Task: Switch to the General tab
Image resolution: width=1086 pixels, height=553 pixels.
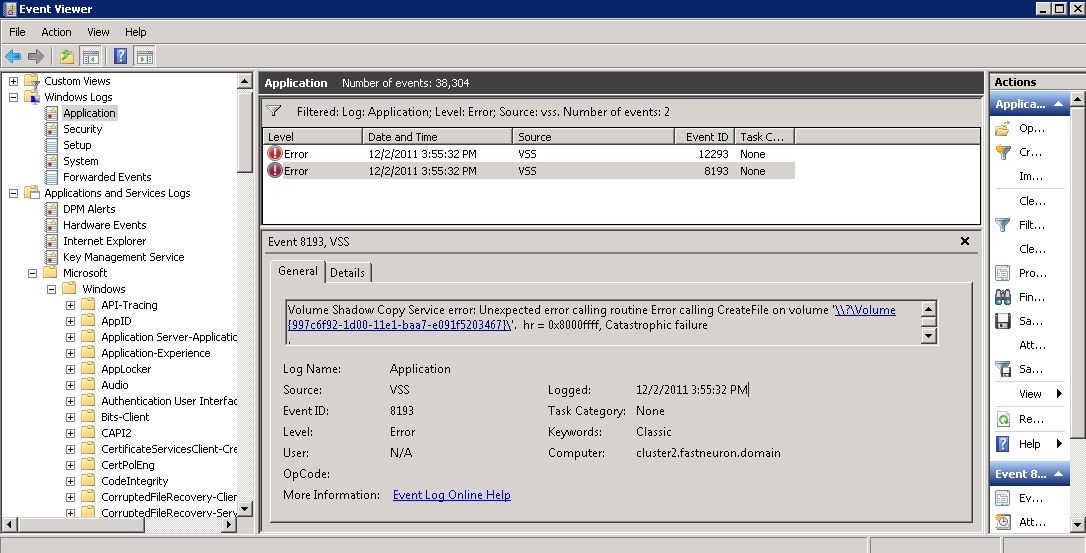Action: (298, 271)
